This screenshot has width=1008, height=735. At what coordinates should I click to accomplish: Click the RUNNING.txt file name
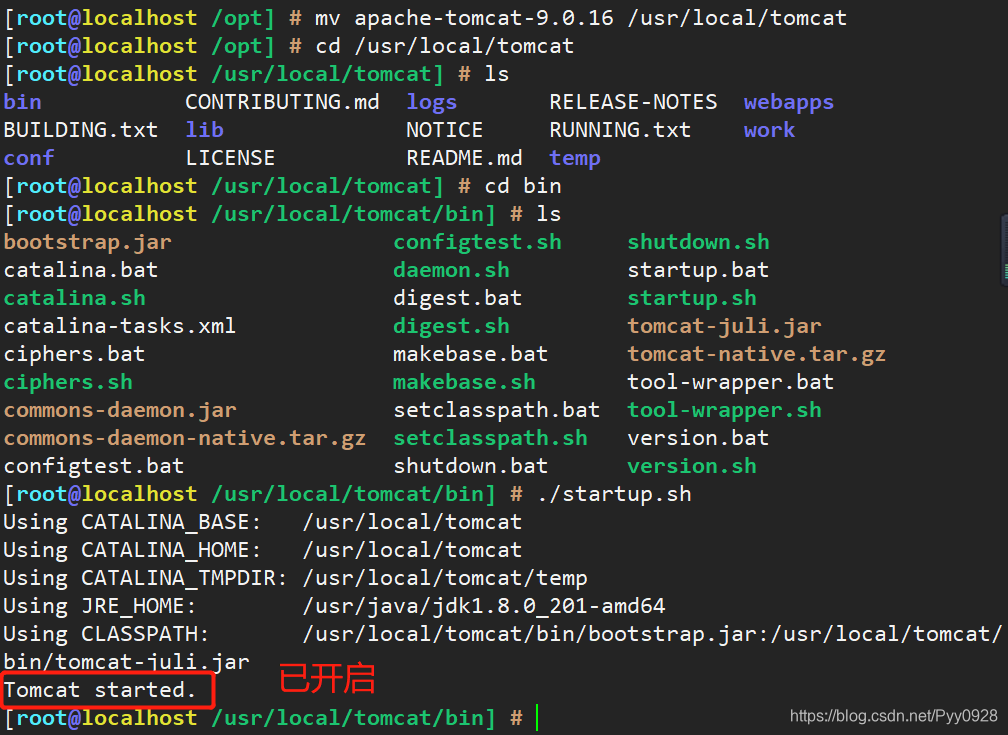click(620, 131)
